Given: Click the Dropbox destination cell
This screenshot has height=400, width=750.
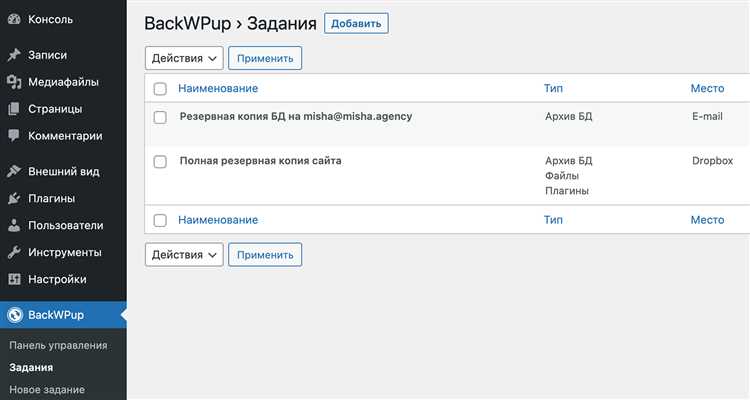Looking at the screenshot, I should coord(713,161).
